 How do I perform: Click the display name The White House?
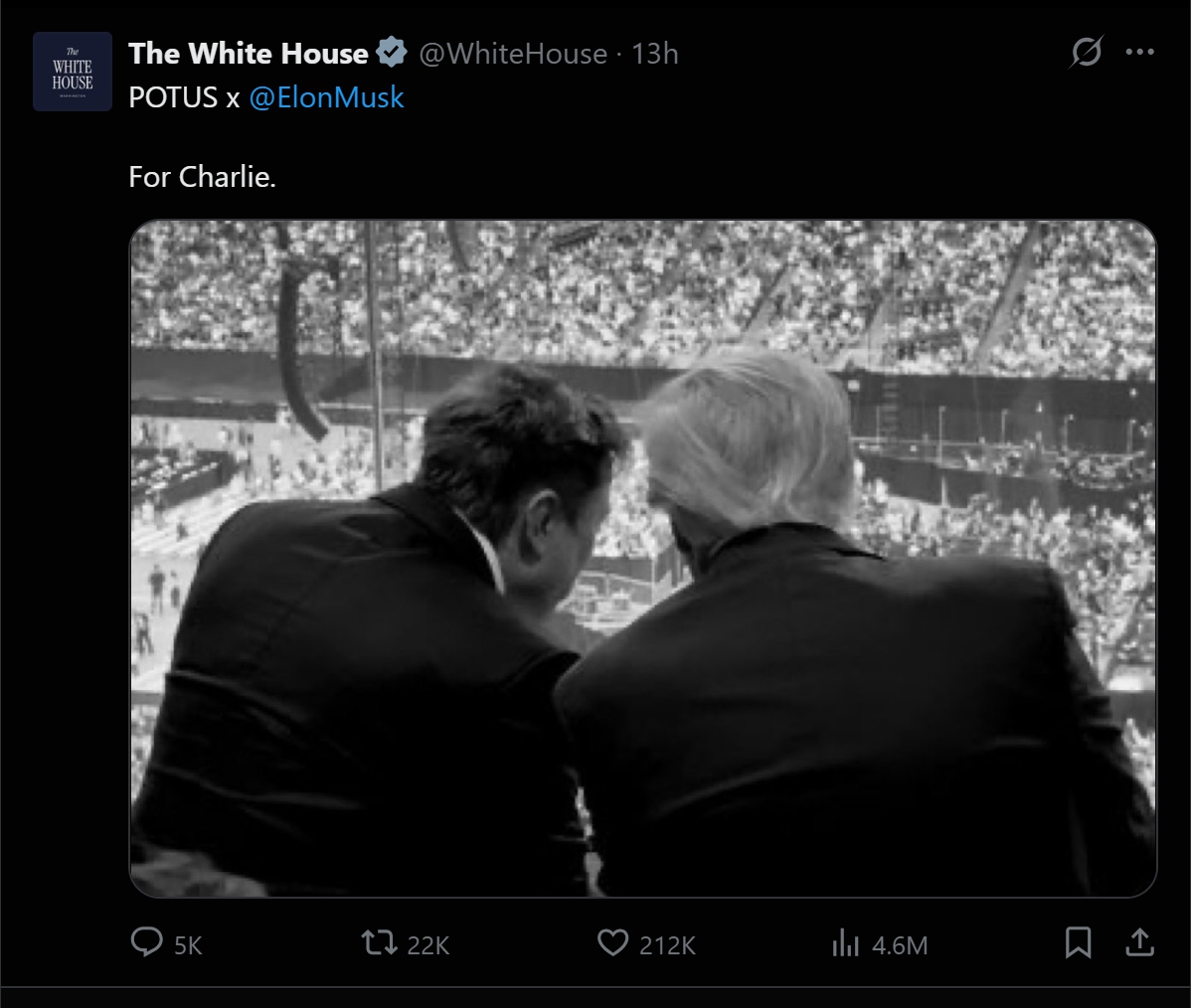point(248,53)
